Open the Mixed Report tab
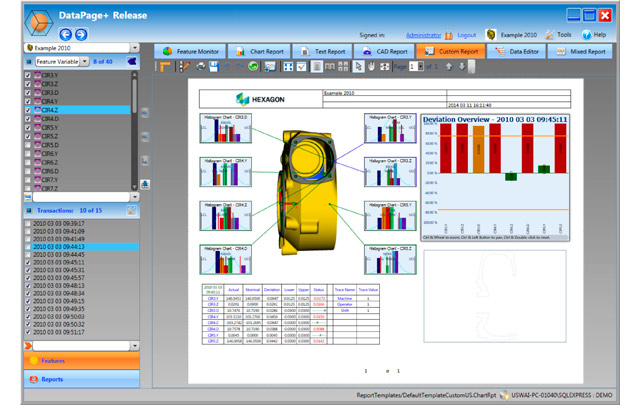640x405 pixels. [580, 51]
